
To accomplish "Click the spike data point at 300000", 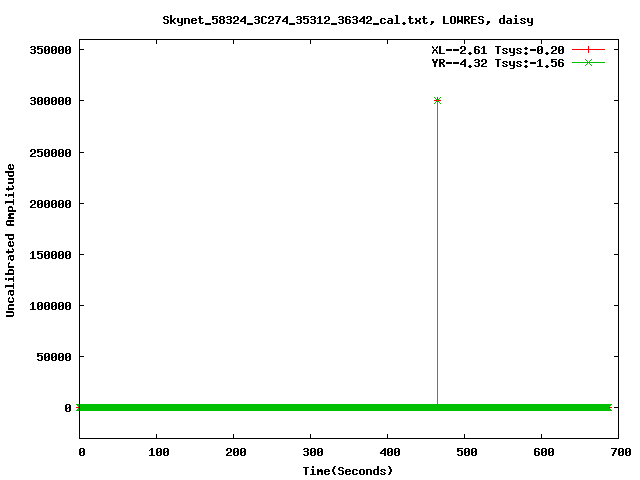I will (x=438, y=100).
